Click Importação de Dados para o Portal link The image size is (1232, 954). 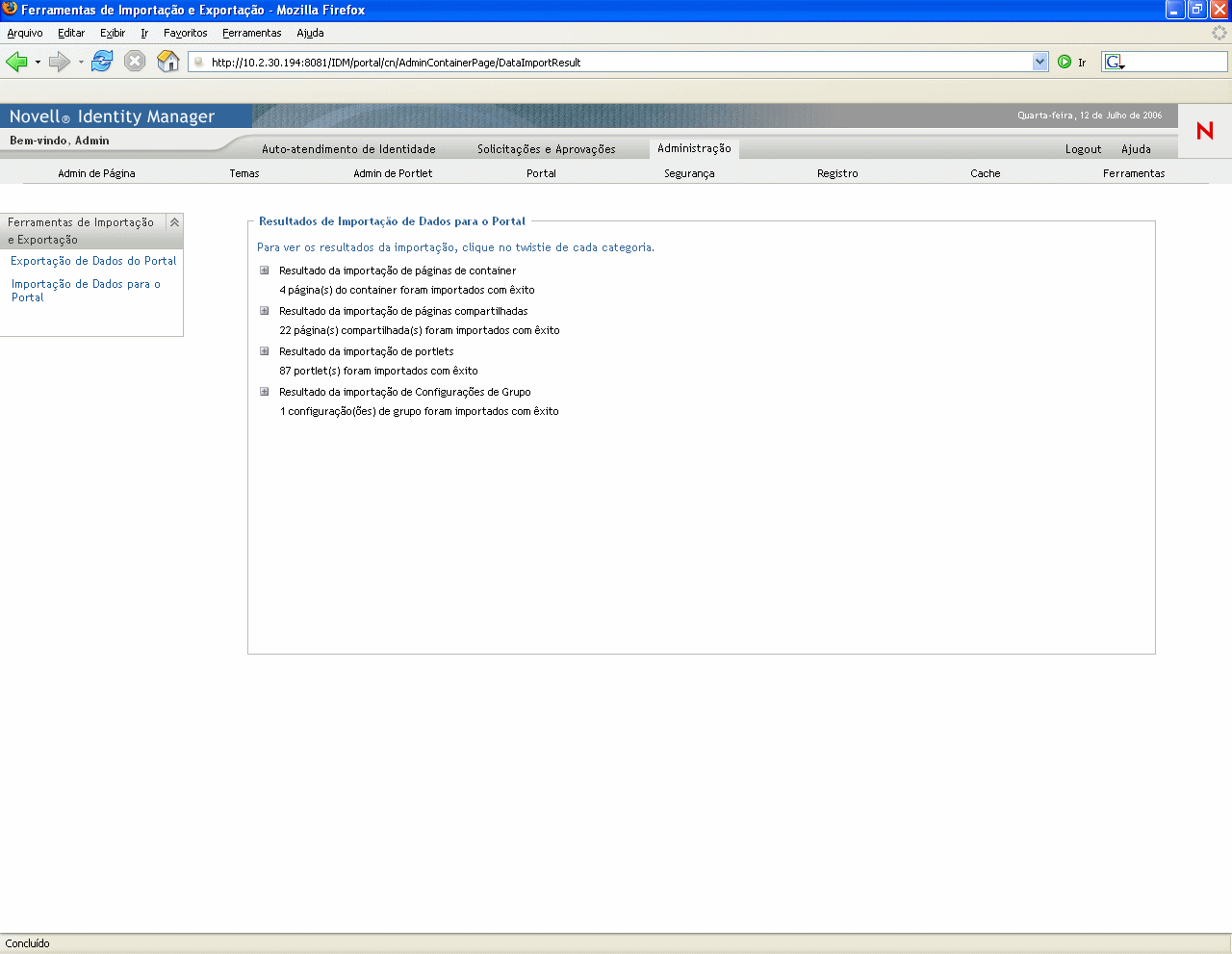click(x=86, y=291)
